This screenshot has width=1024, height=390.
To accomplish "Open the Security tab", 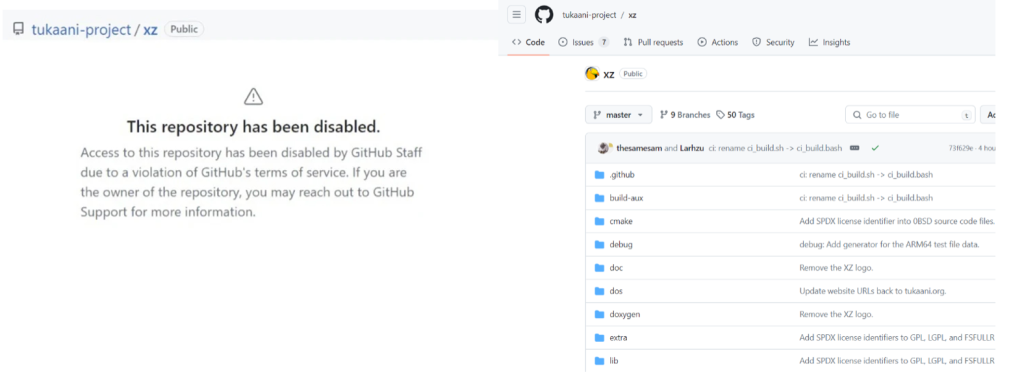I will (x=773, y=42).
